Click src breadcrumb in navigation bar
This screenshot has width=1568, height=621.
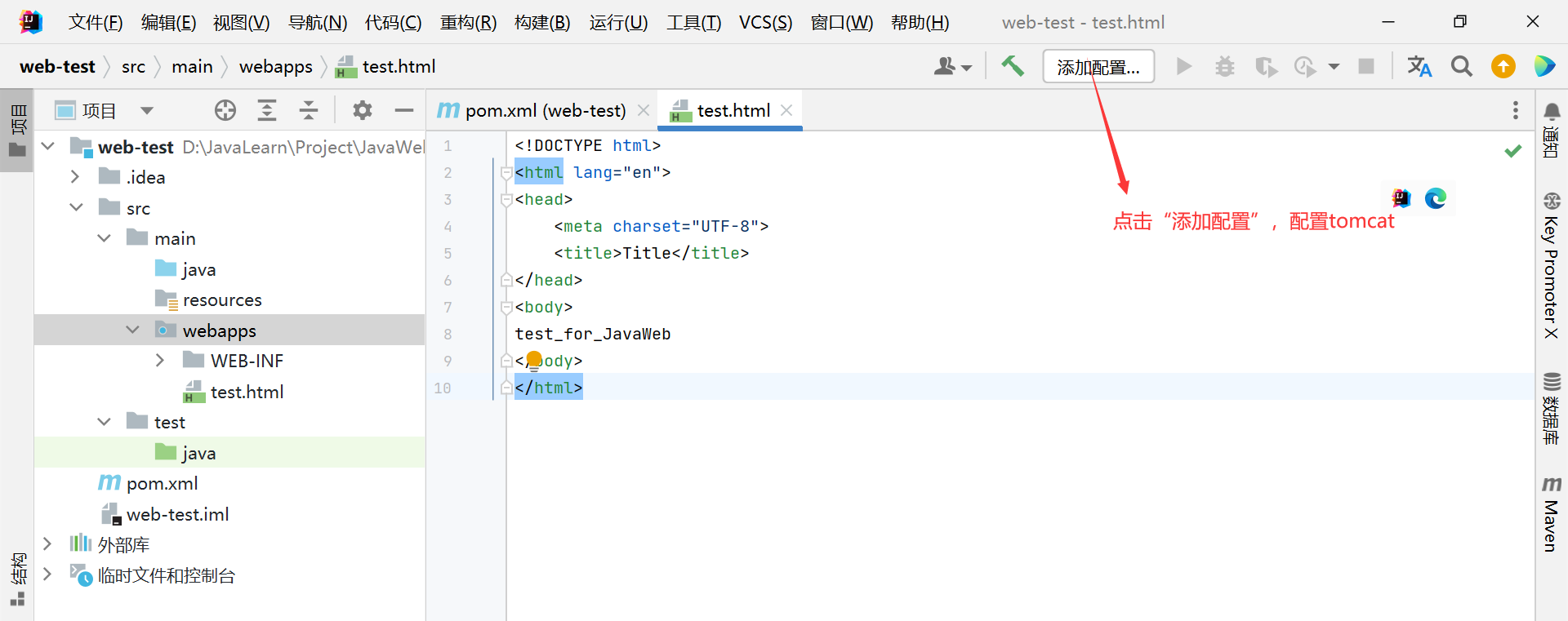pos(133,66)
